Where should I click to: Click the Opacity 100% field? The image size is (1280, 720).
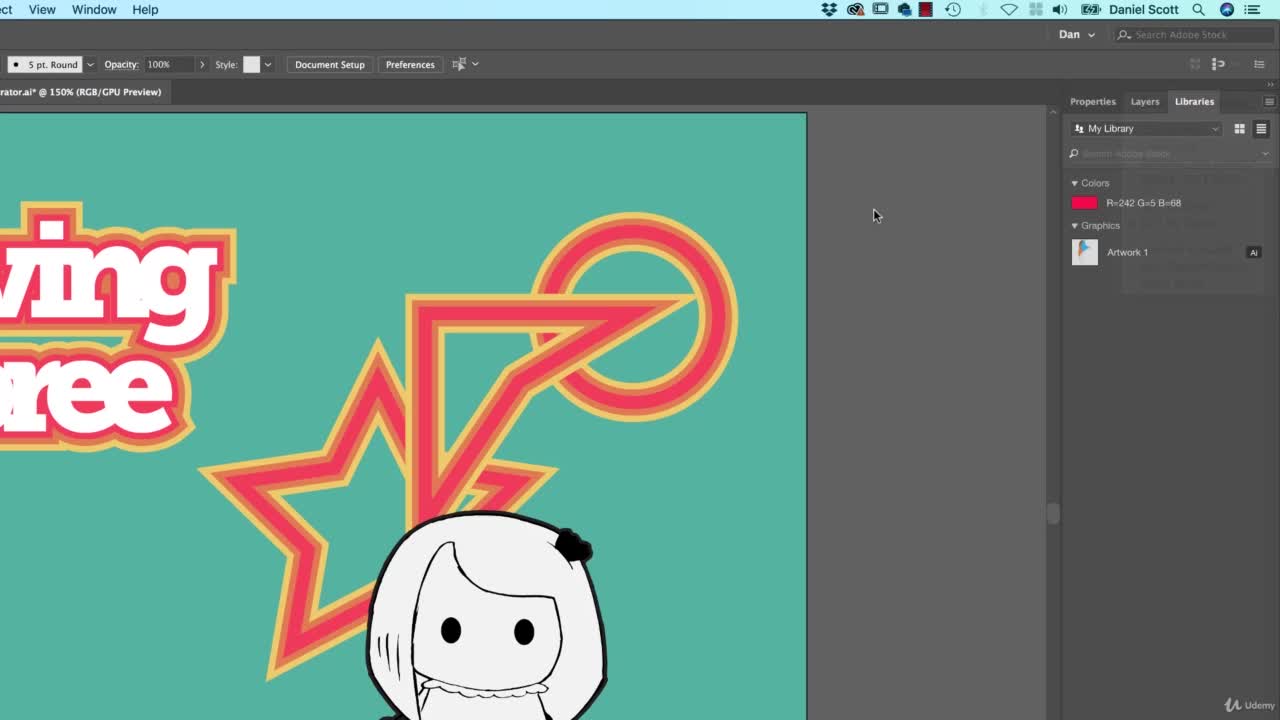(169, 65)
